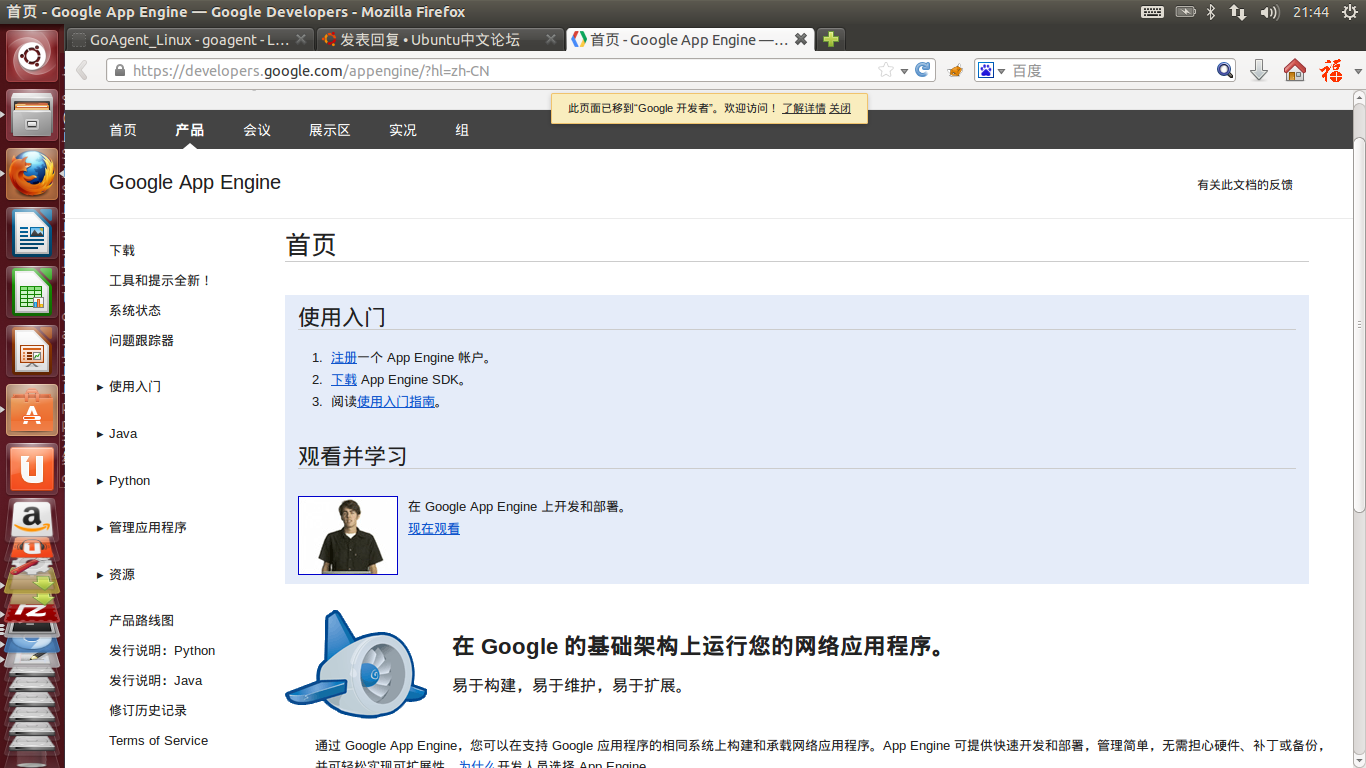Open Ubuntu Software Center from the dock

33,411
